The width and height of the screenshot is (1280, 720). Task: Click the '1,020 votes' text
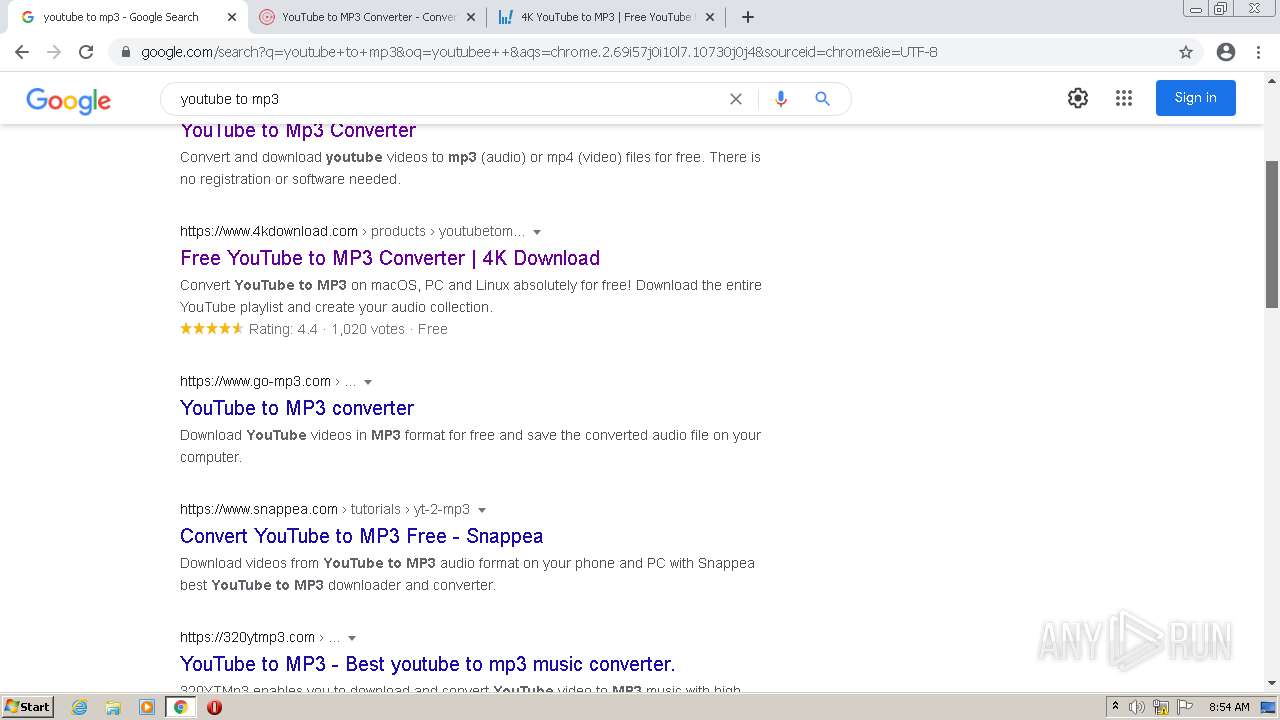click(x=368, y=329)
